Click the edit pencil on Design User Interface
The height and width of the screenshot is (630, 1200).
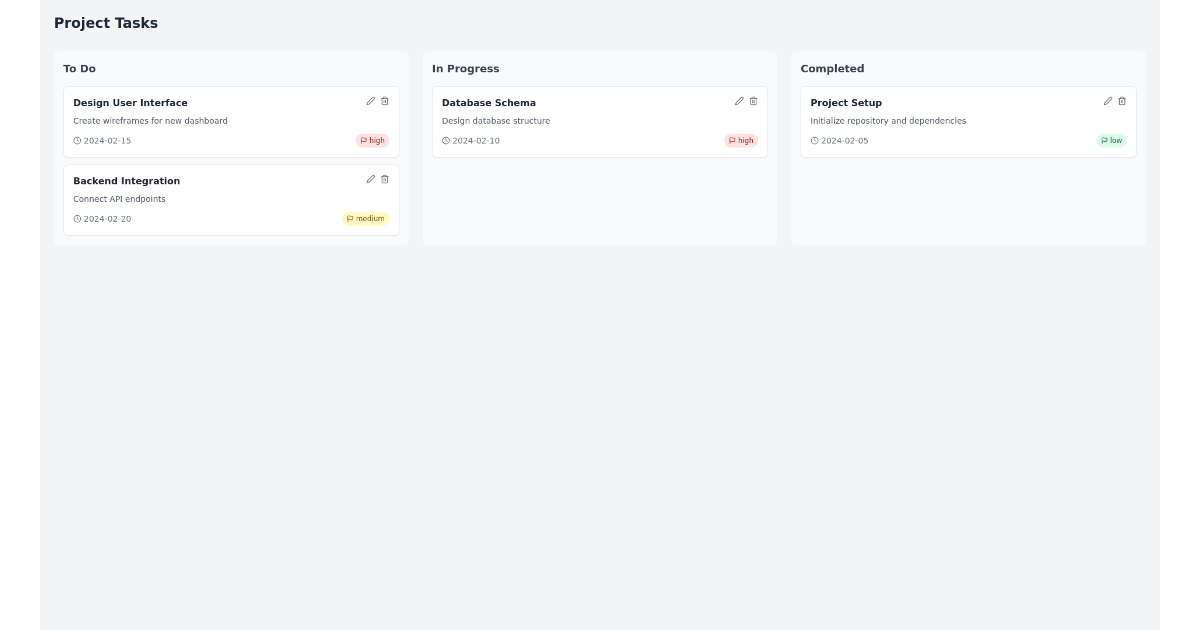[369, 101]
